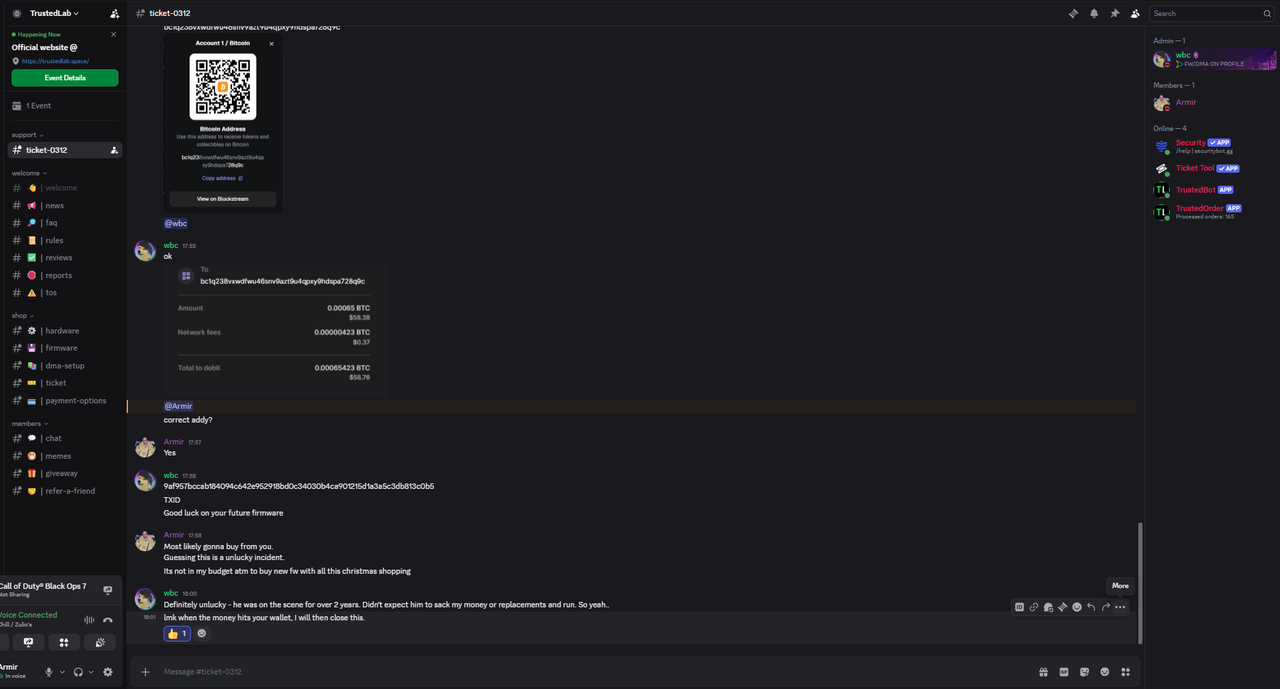Add members icon on ticket-0312 channel
Screen dimensions: 1280x689
click(114, 150)
